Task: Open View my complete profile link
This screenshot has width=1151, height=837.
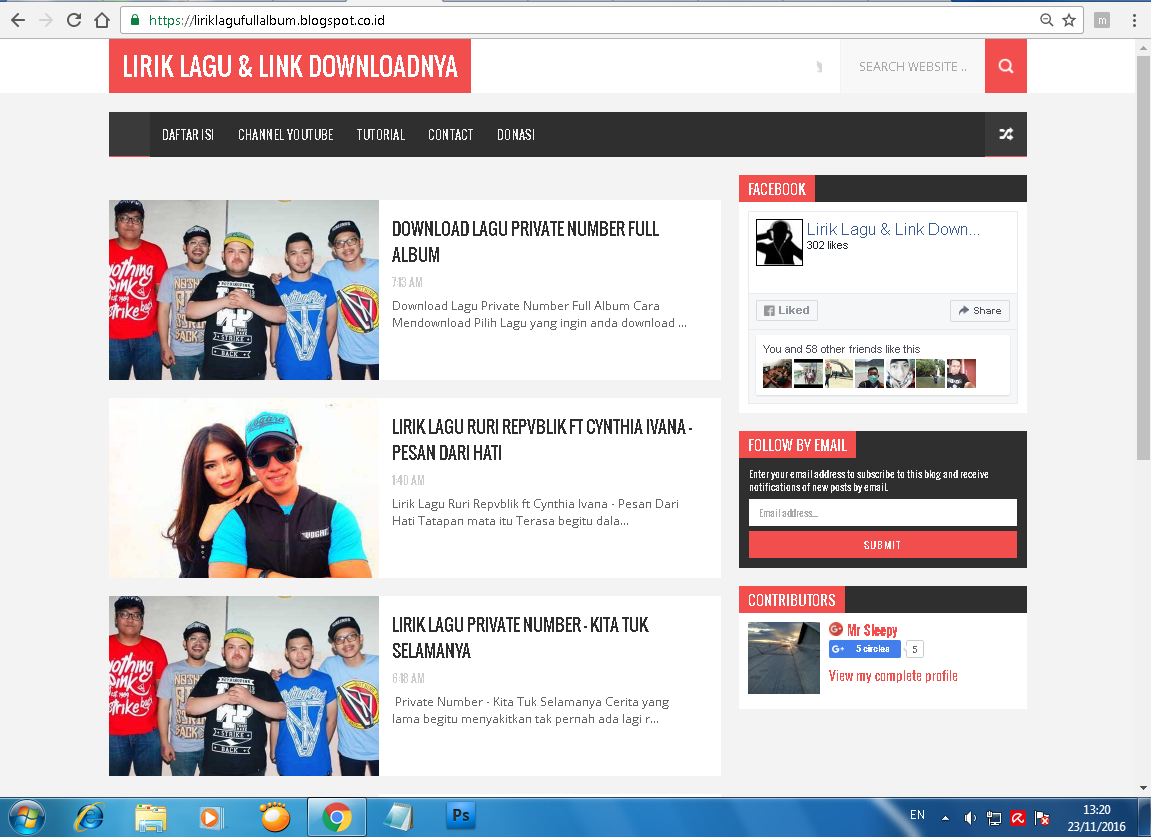Action: 893,675
